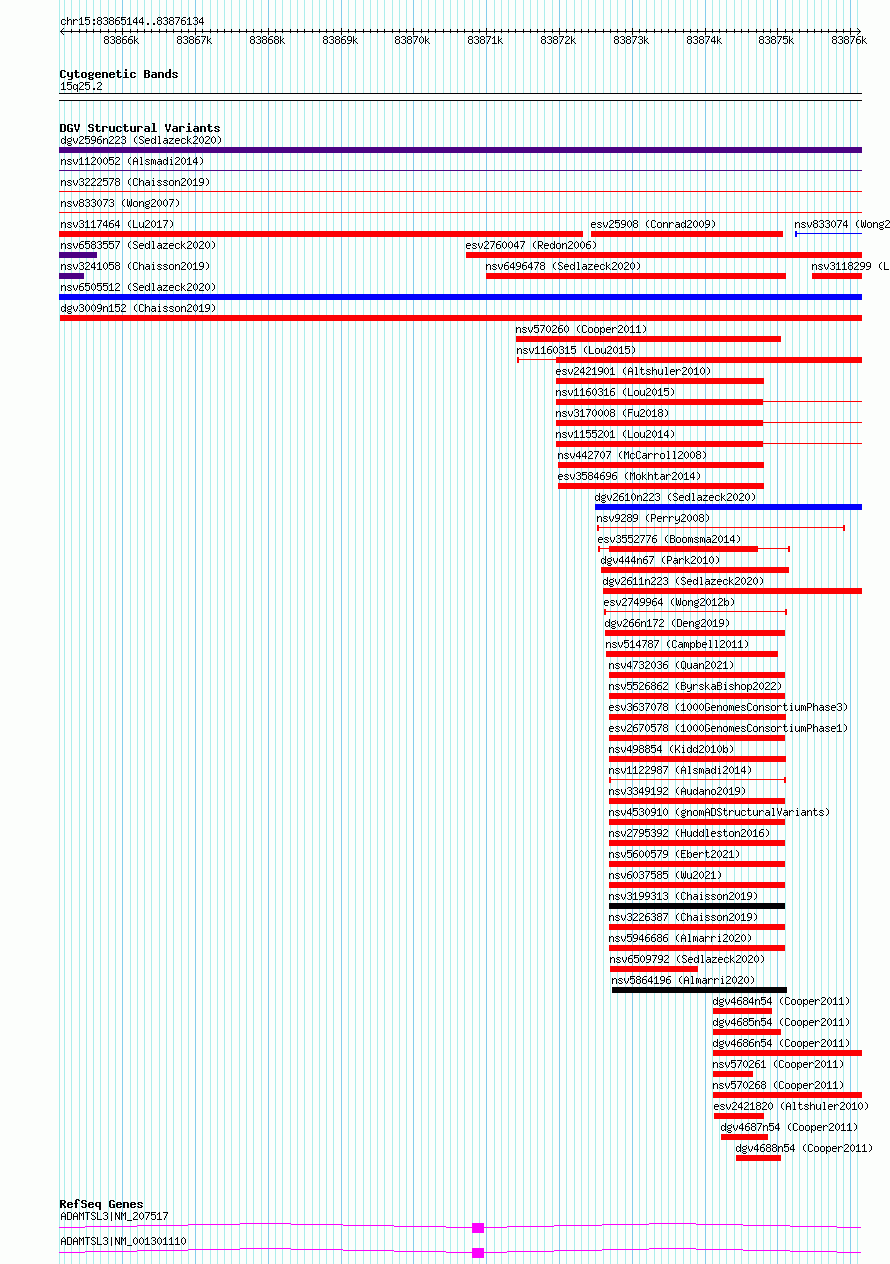Click the nsv5946686 (Almarri2020) label
Screen dimensions: 890x1264
680,939
